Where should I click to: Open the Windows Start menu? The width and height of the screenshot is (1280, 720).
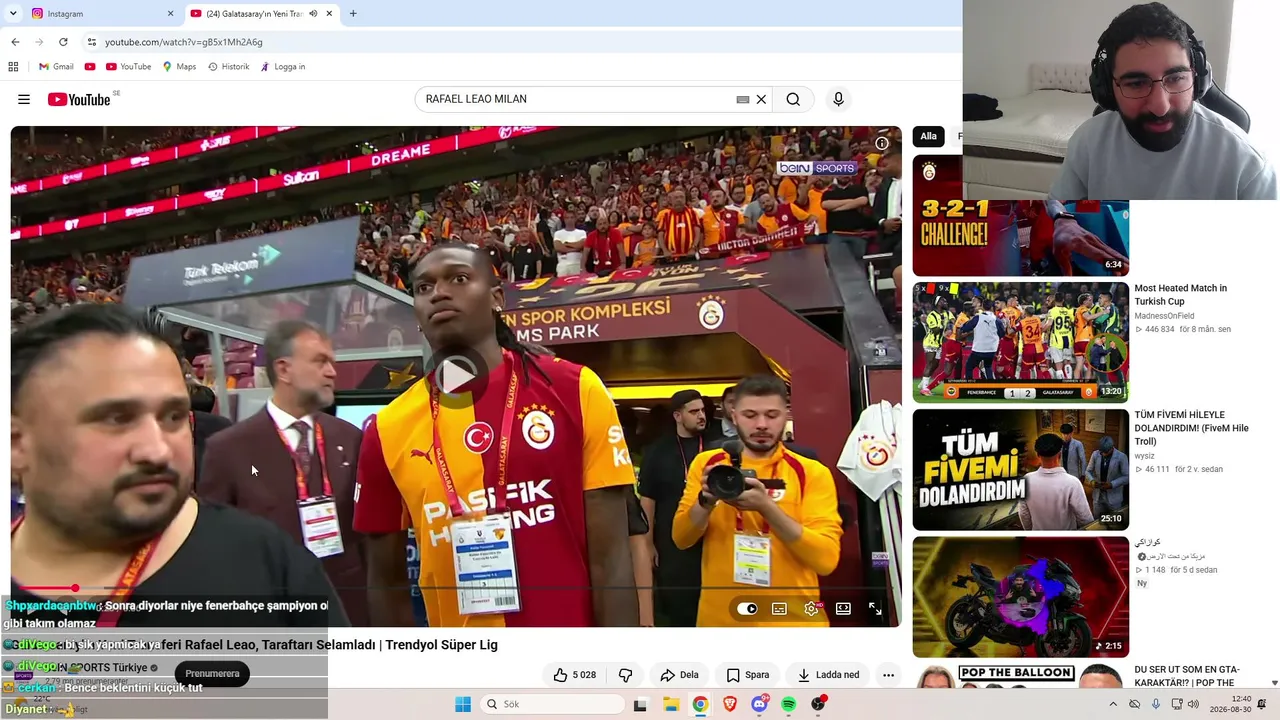coord(463,704)
